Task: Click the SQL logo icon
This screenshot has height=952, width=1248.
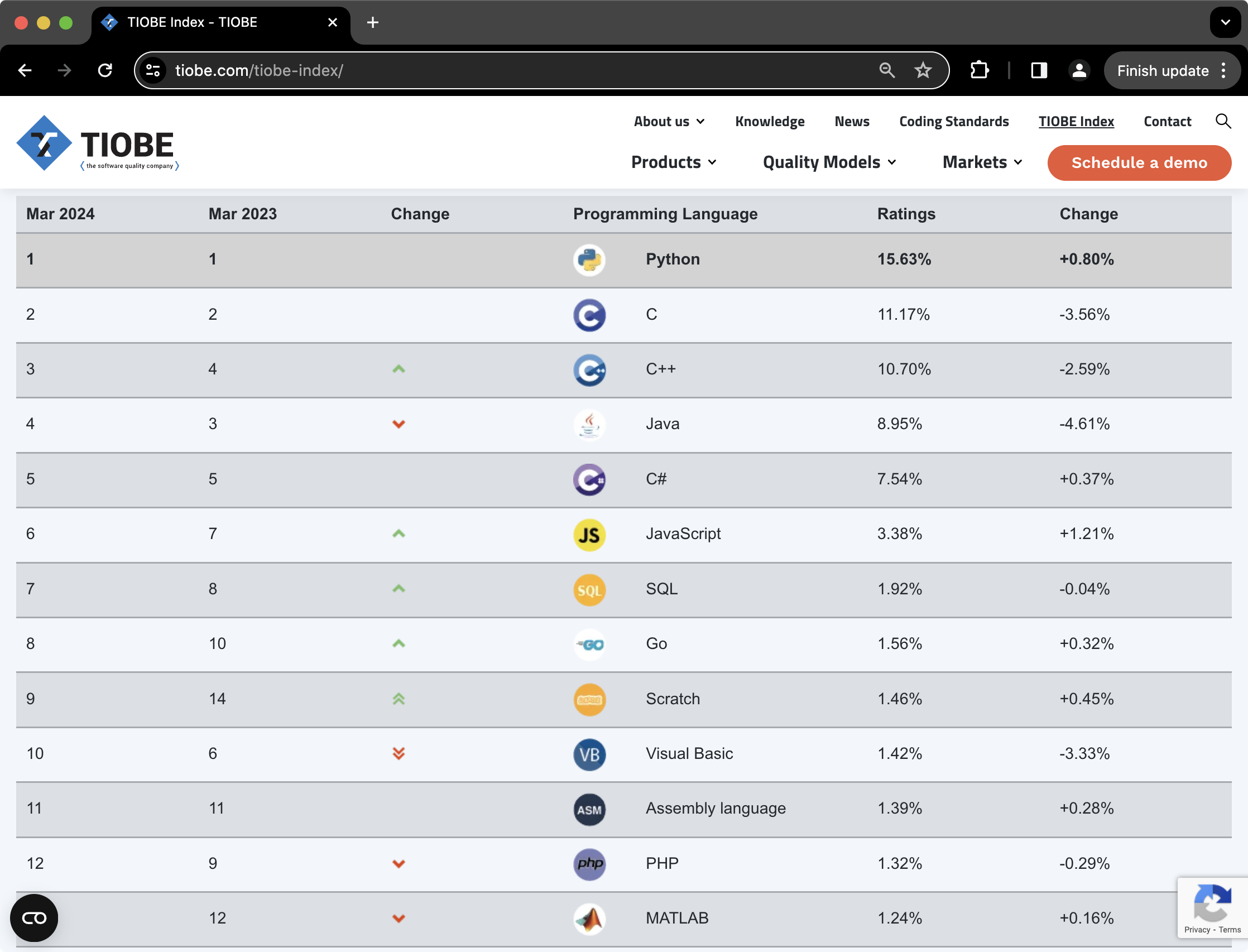Action: [x=589, y=590]
